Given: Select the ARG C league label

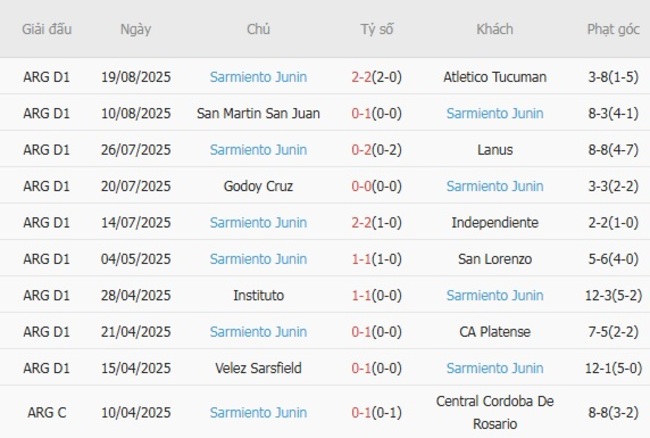Looking at the screenshot, I should click(47, 411).
